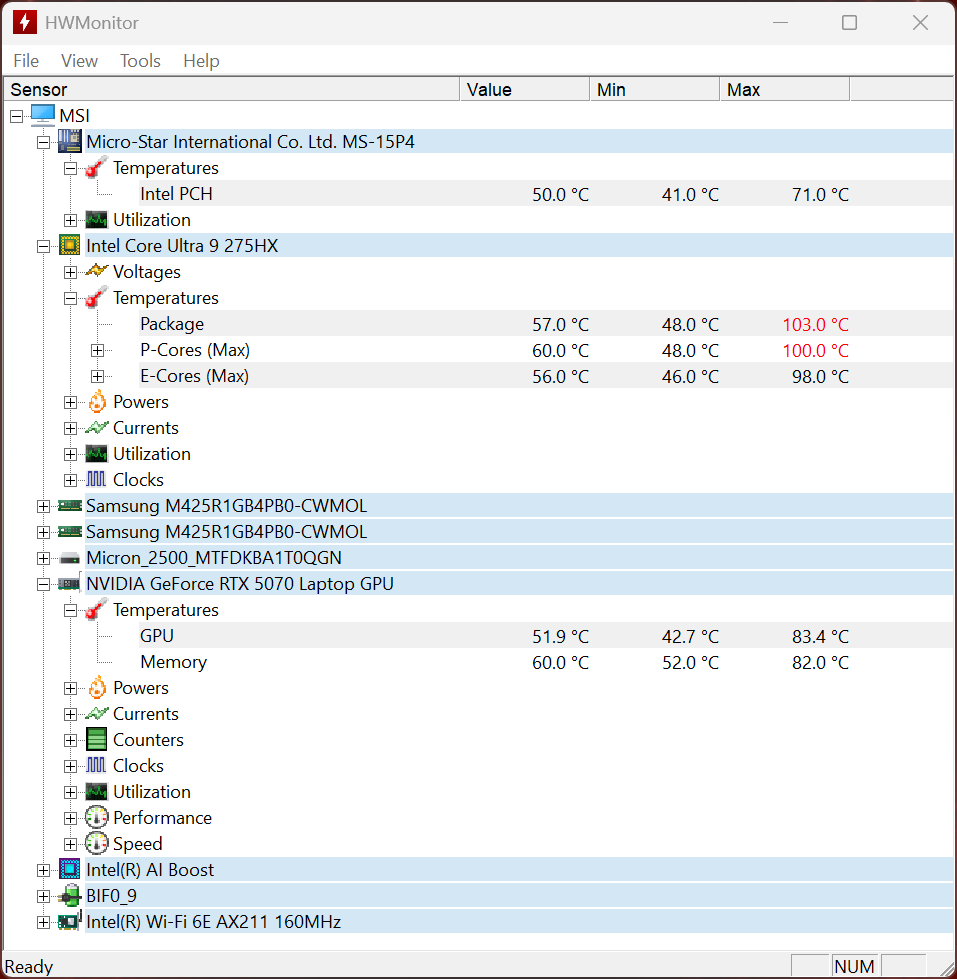The height and width of the screenshot is (979, 957).
Task: Click the Sensor column header
Action: tap(232, 89)
